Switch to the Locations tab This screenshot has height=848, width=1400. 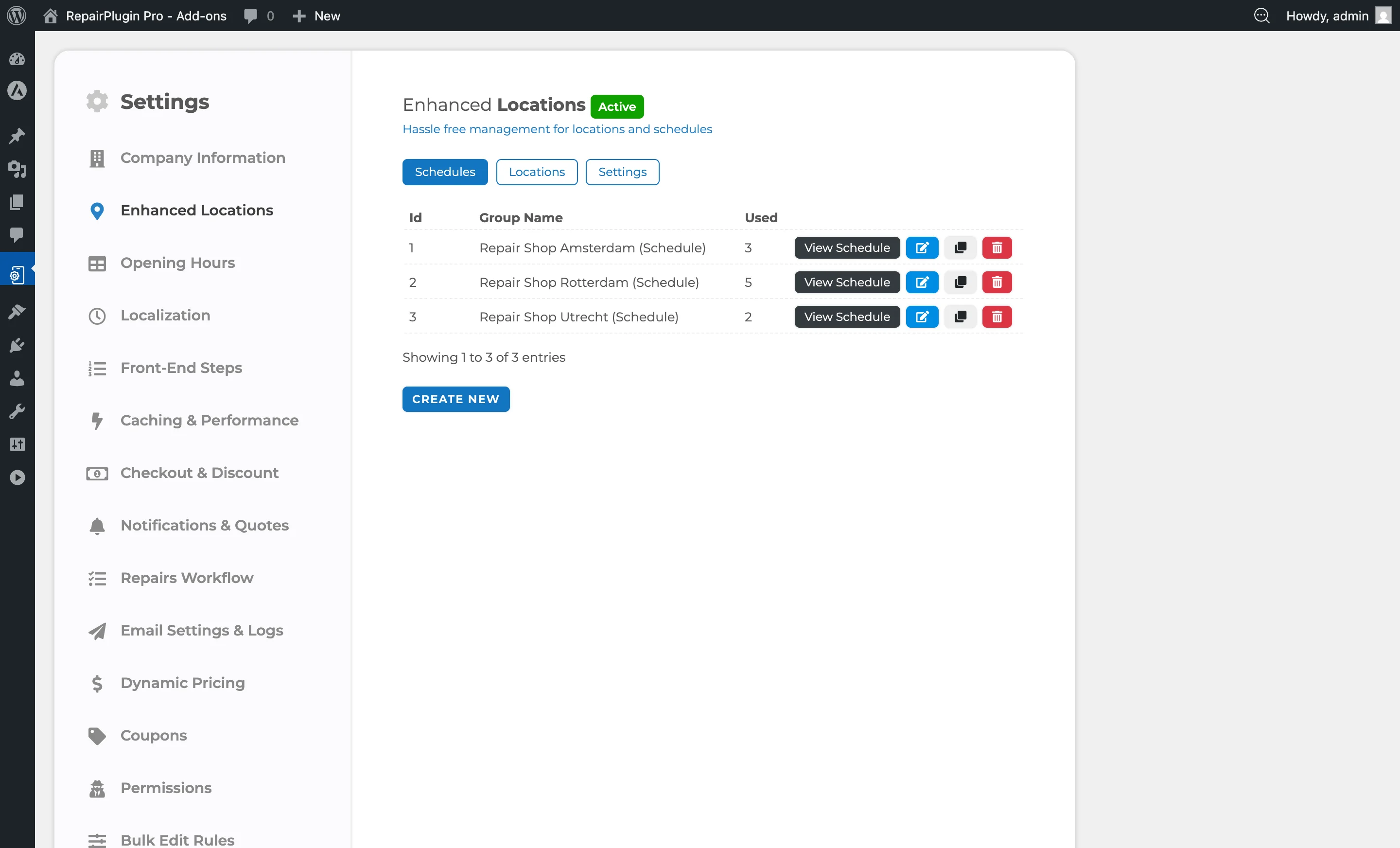(x=536, y=172)
